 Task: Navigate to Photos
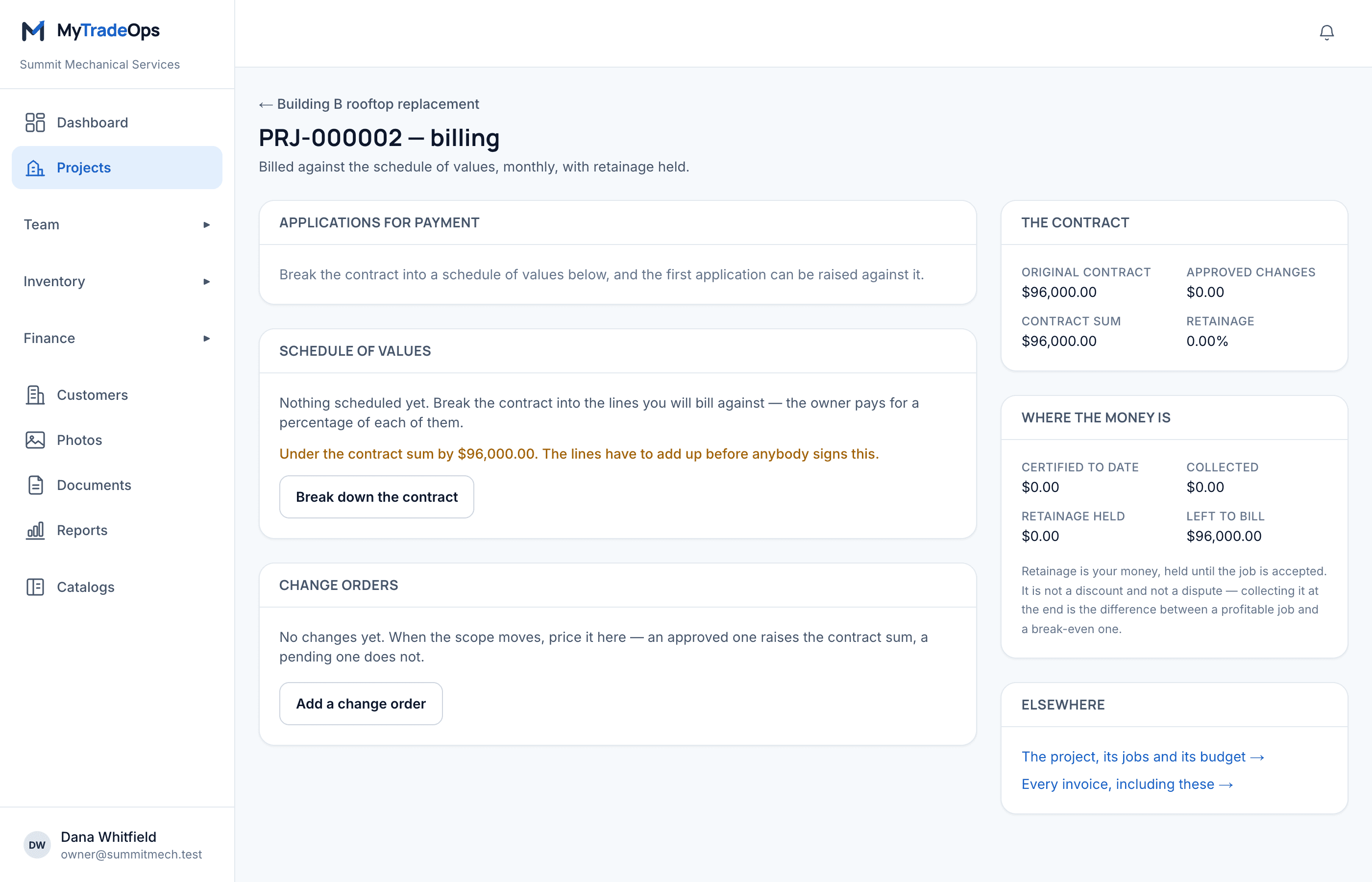tap(117, 440)
